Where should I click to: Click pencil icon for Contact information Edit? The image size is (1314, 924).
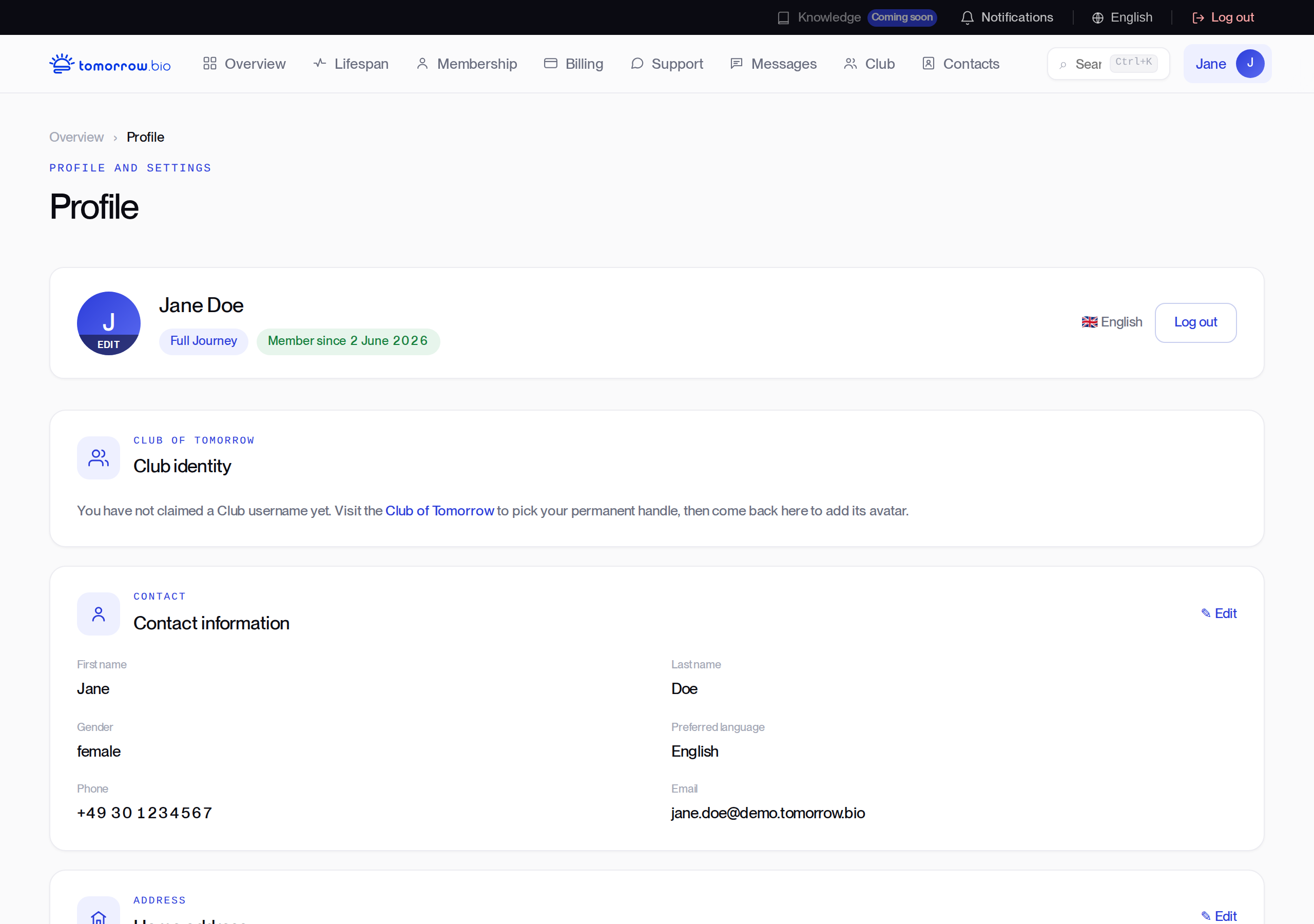coord(1206,613)
